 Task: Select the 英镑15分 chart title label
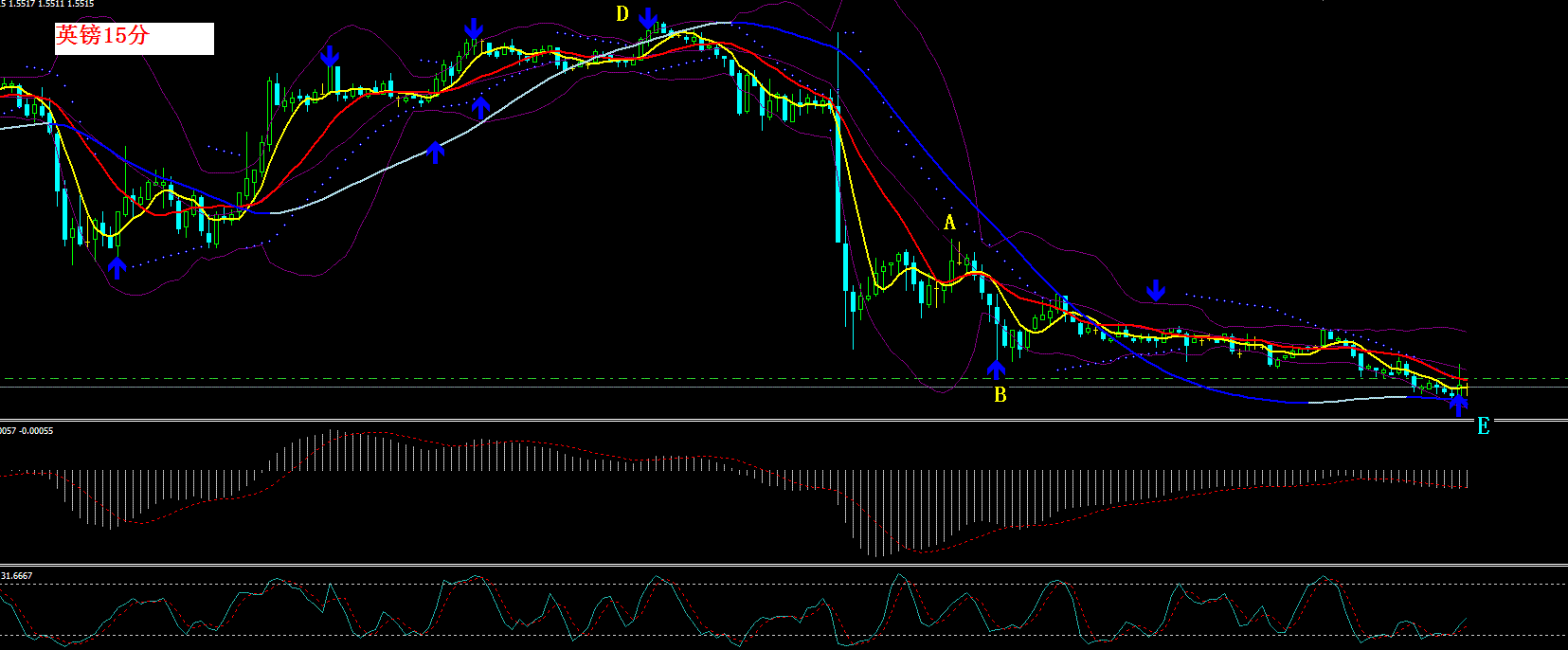(x=134, y=39)
